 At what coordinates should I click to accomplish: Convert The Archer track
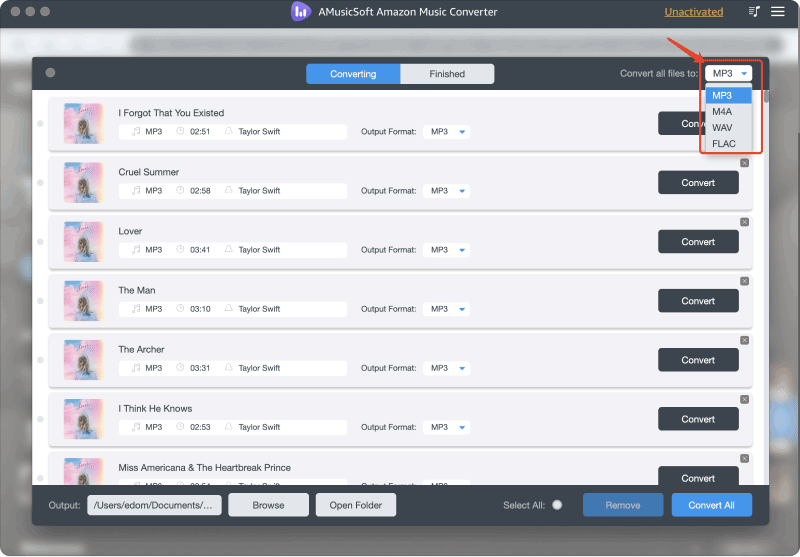[x=698, y=360]
